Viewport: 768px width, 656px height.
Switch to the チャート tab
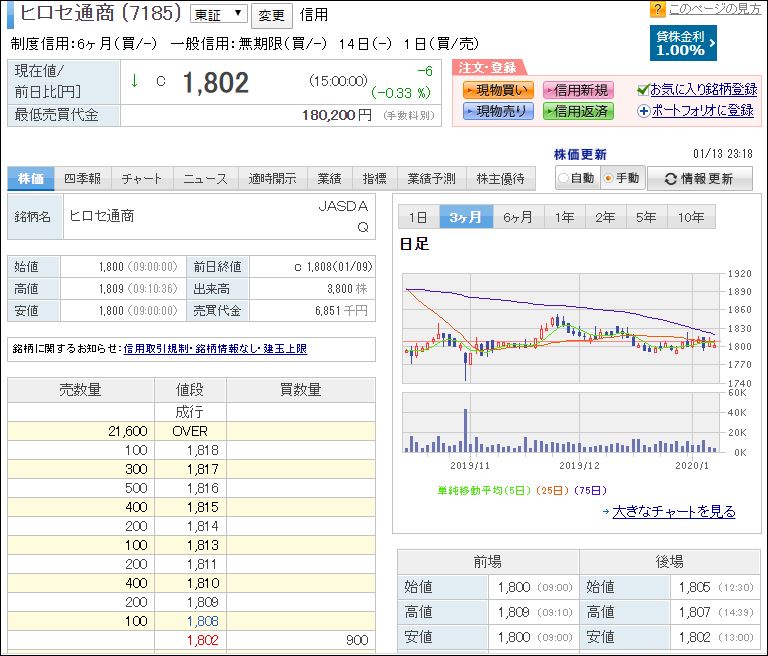coord(142,179)
